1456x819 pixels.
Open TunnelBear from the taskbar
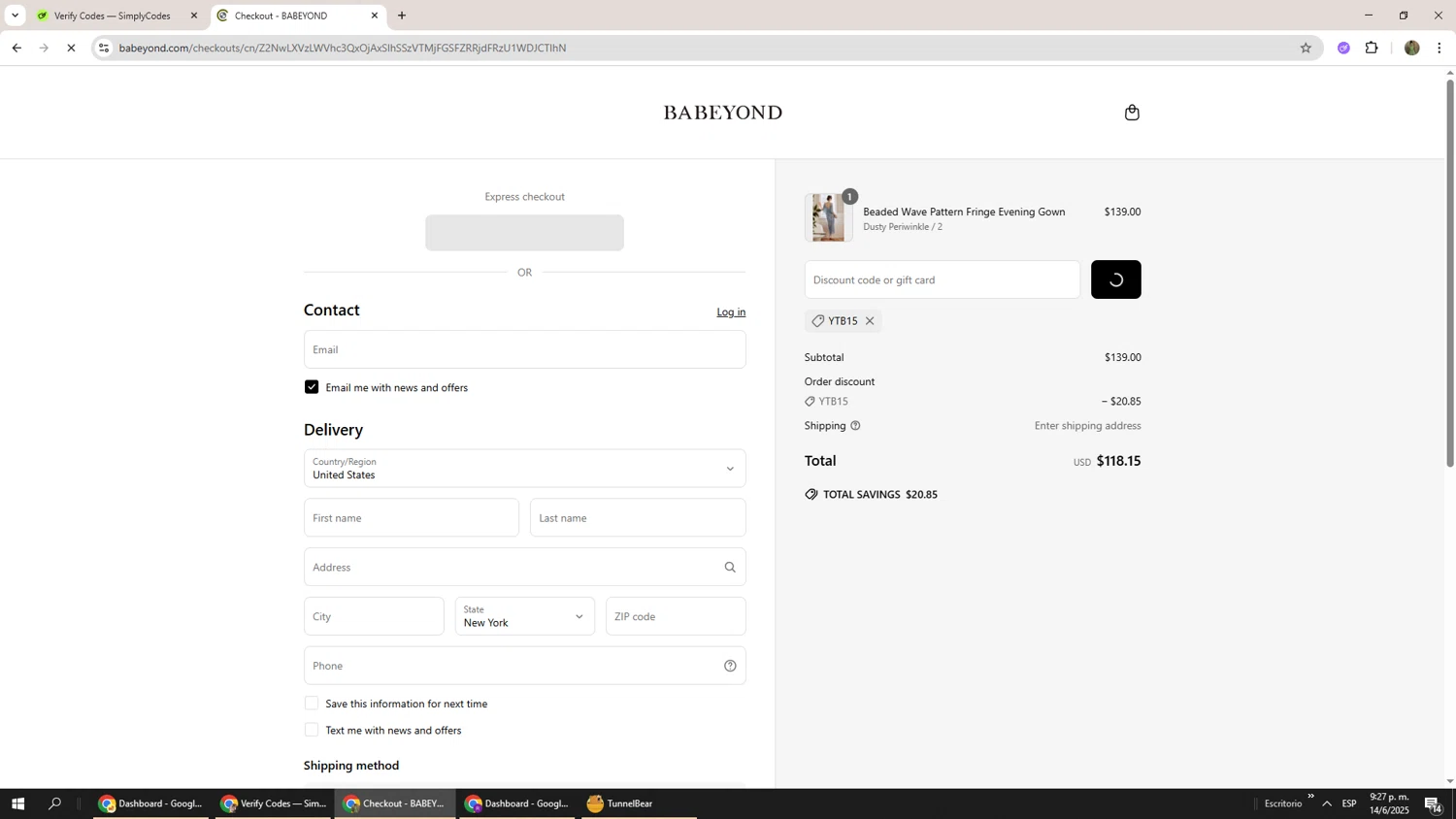pyautogui.click(x=639, y=803)
